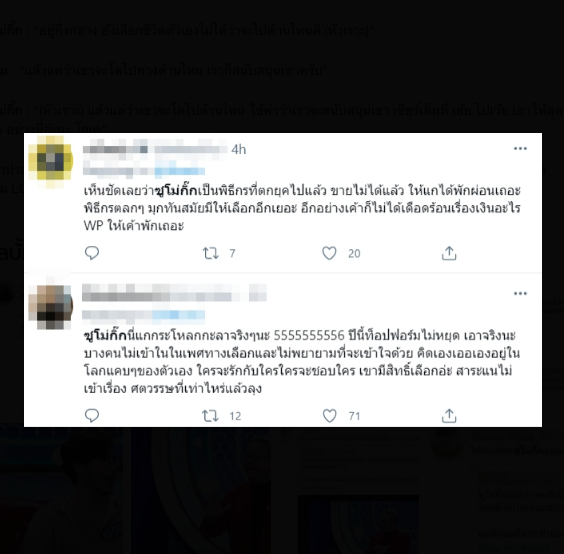Open more options for second tweet
The height and width of the screenshot is (554, 564).
520,294
